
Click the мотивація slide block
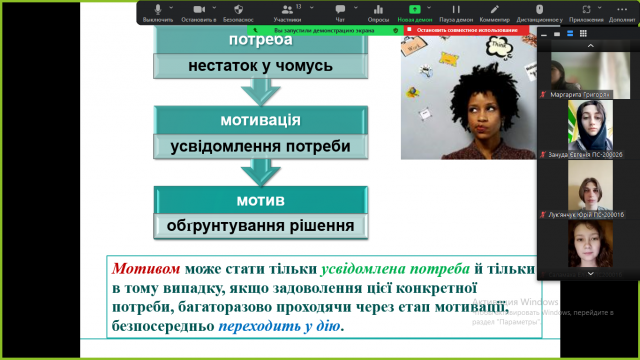click(260, 120)
